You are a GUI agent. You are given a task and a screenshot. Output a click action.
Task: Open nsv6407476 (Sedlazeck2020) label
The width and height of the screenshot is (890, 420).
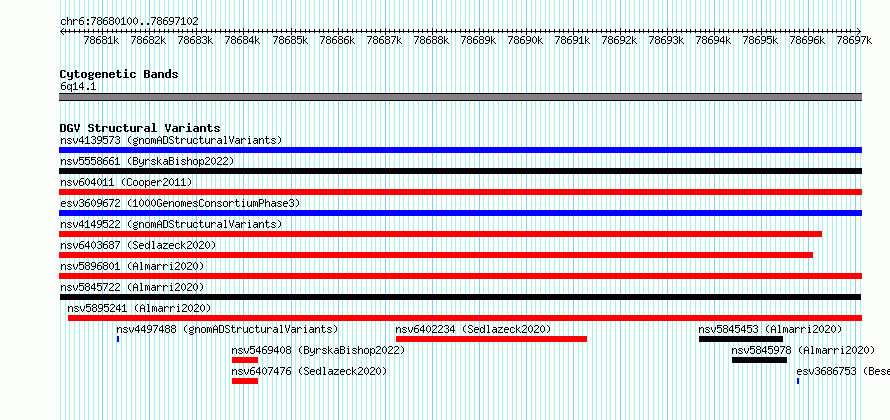(x=309, y=371)
